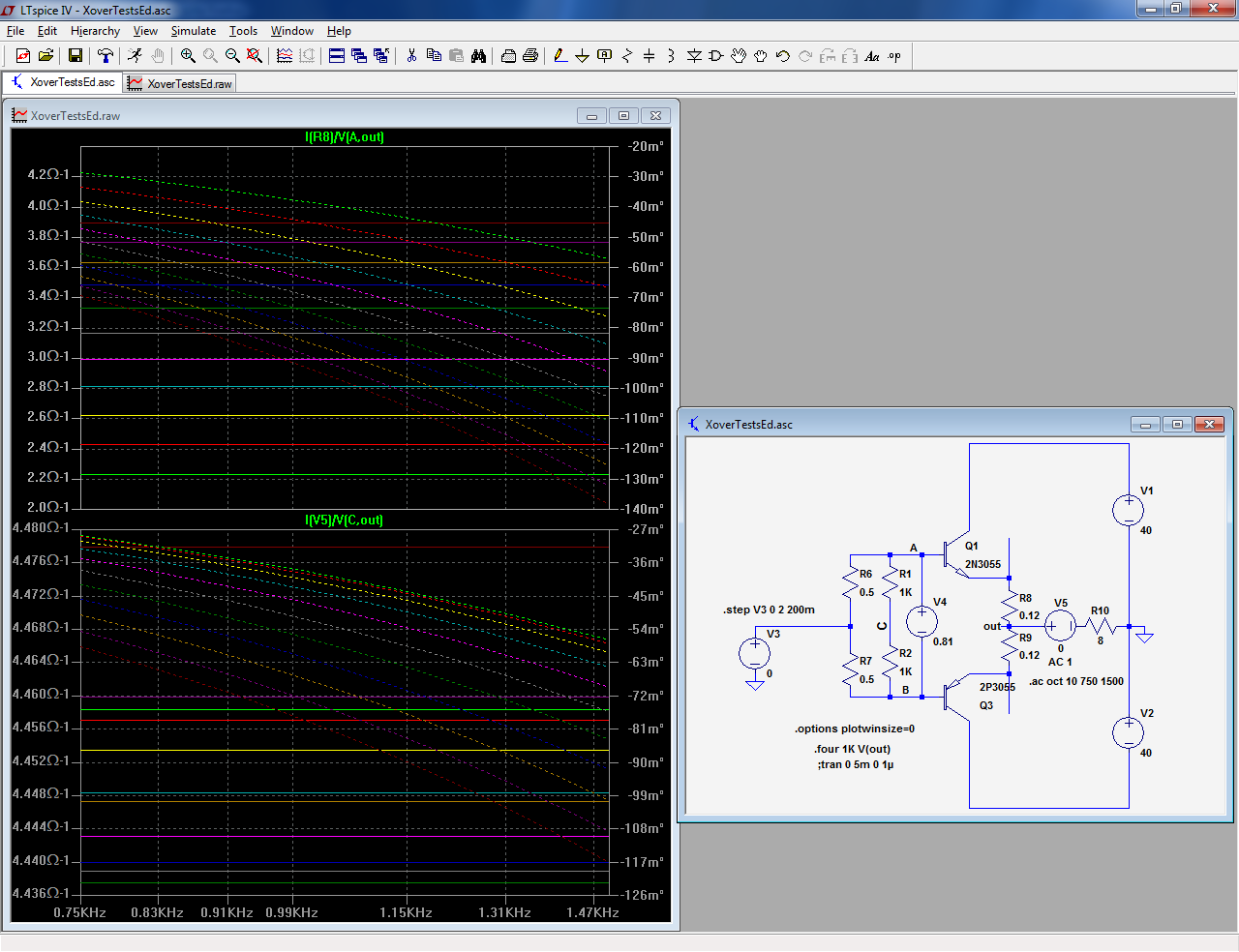The width and height of the screenshot is (1239, 952).
Task: Open the File menu
Action: 15,31
